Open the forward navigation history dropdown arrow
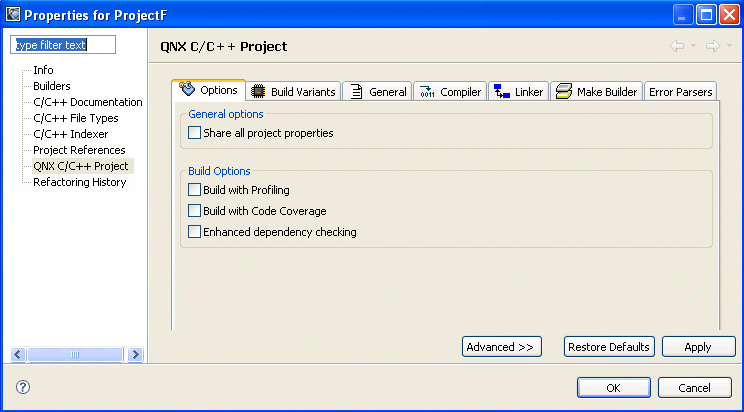This screenshot has height=412, width=744. click(x=727, y=46)
